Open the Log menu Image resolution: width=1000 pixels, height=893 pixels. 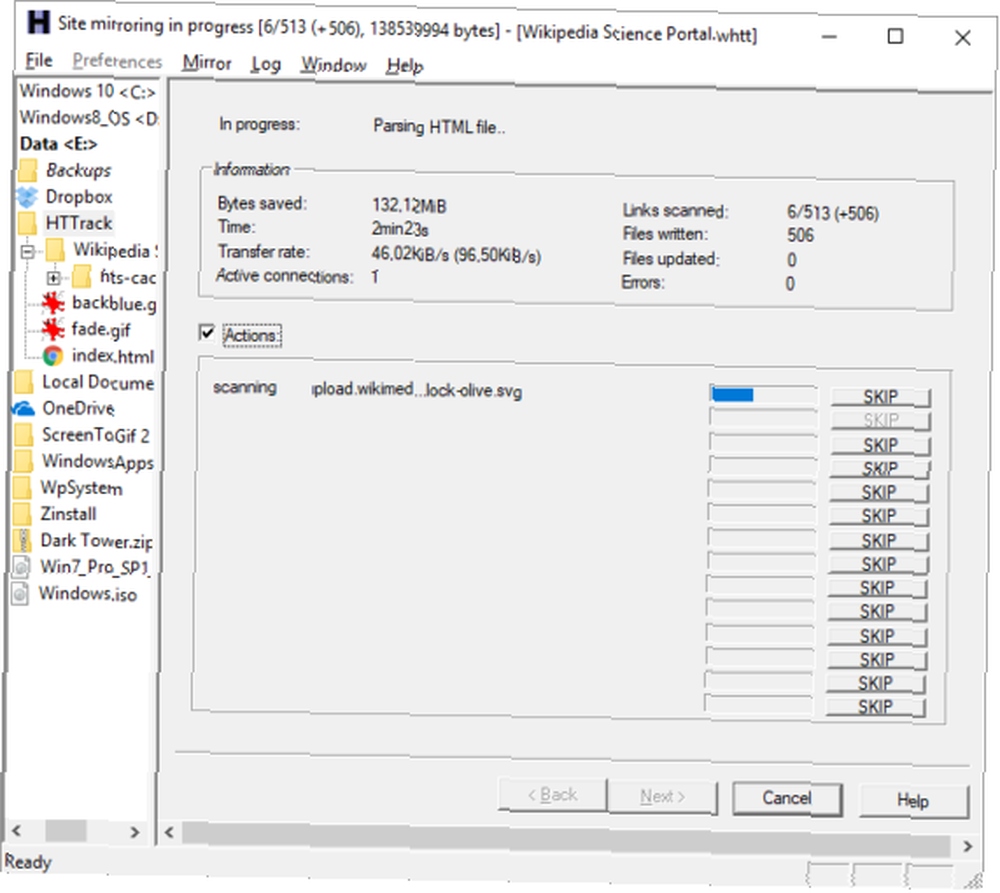(x=266, y=64)
